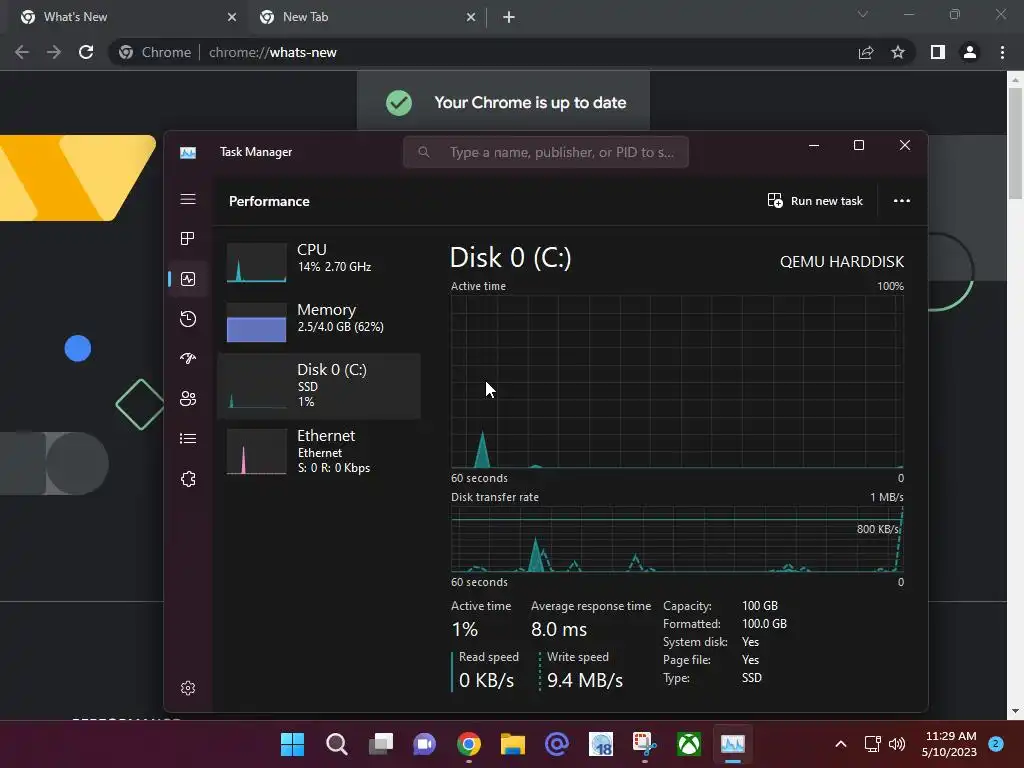Open more options ellipsis in Task Manager
This screenshot has width=1024, height=768.
point(902,200)
